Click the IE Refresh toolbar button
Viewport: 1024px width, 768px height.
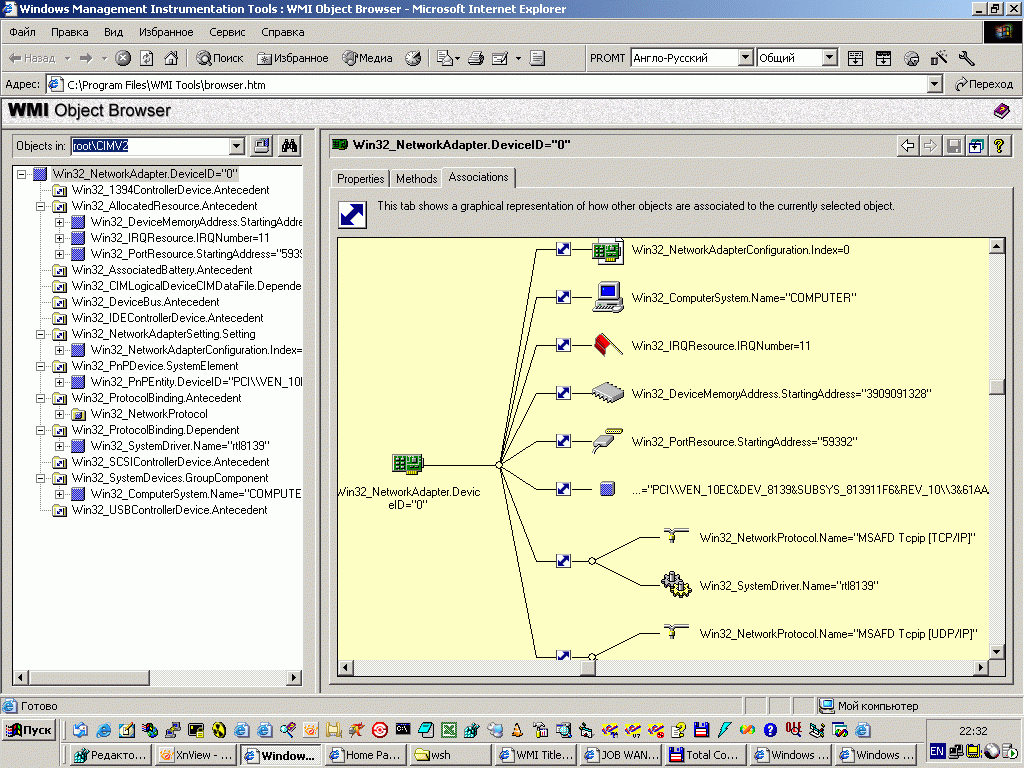pyautogui.click(x=147, y=58)
